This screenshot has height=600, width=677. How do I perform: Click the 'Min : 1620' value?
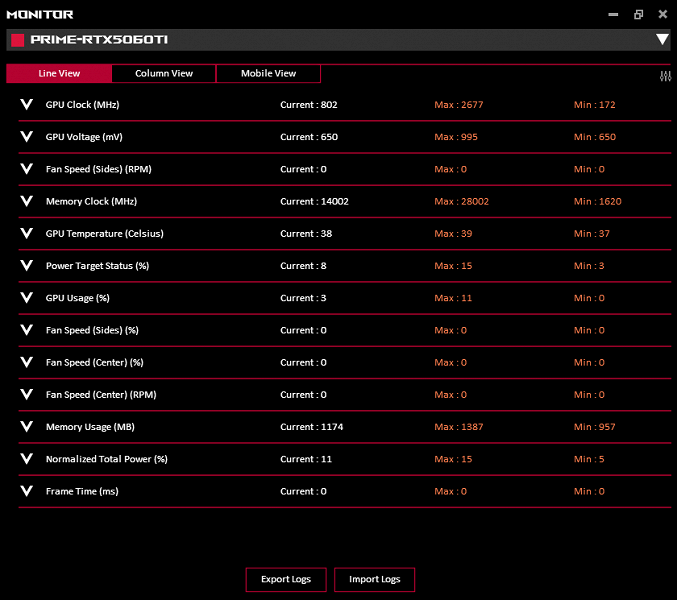click(598, 202)
